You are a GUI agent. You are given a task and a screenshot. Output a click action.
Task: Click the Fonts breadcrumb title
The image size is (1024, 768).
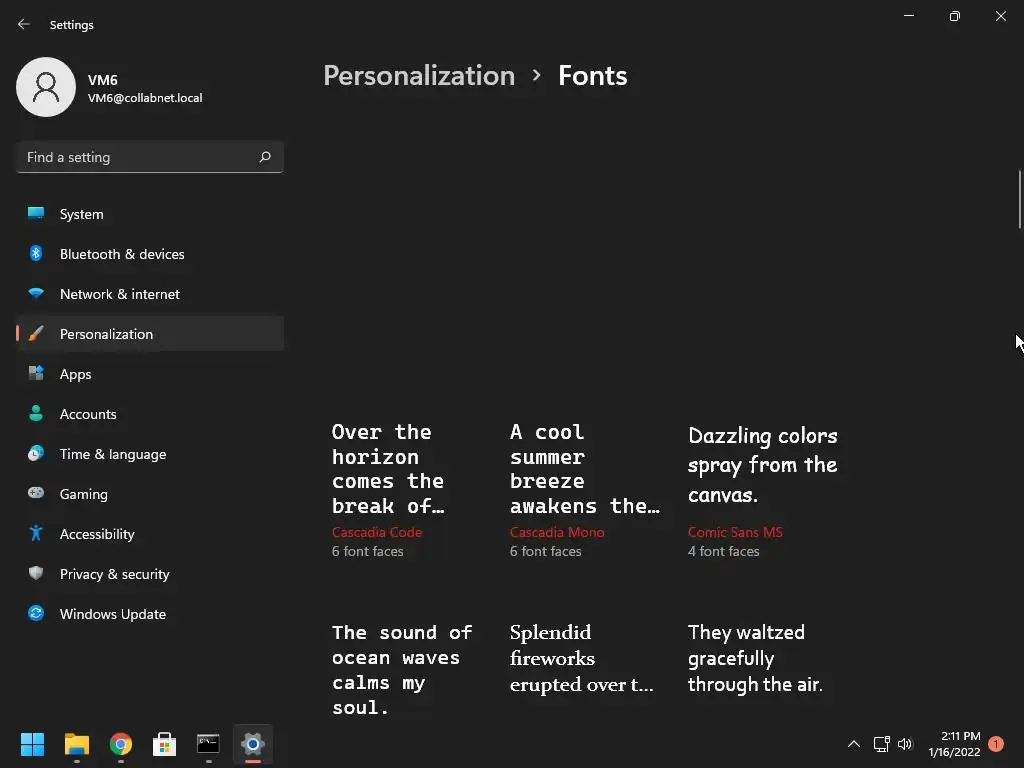[x=592, y=76]
